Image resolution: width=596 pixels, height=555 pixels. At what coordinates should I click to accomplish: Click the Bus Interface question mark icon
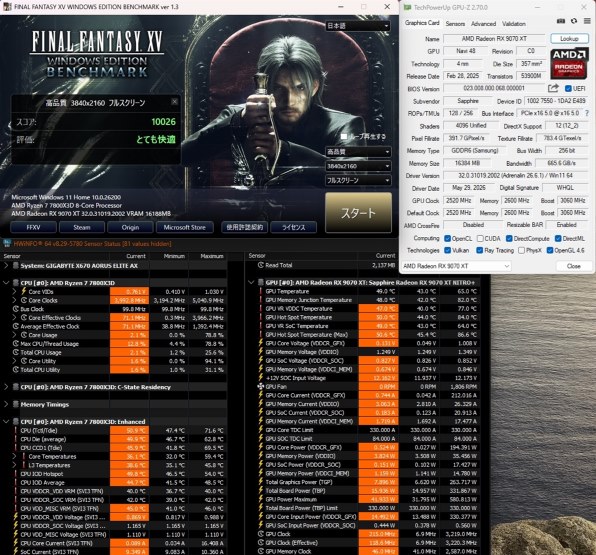[587, 113]
